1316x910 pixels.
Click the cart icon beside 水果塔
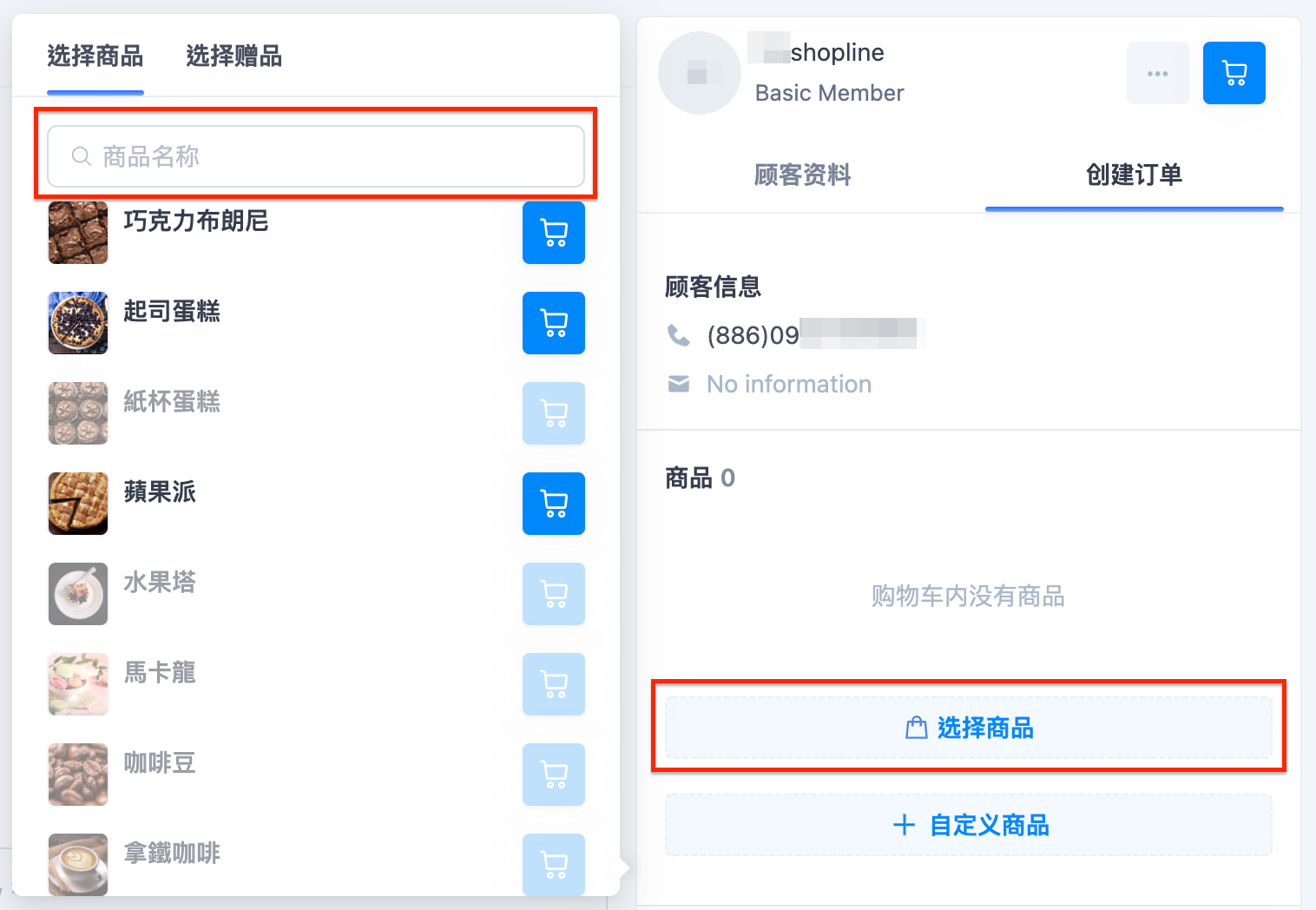pos(554,594)
